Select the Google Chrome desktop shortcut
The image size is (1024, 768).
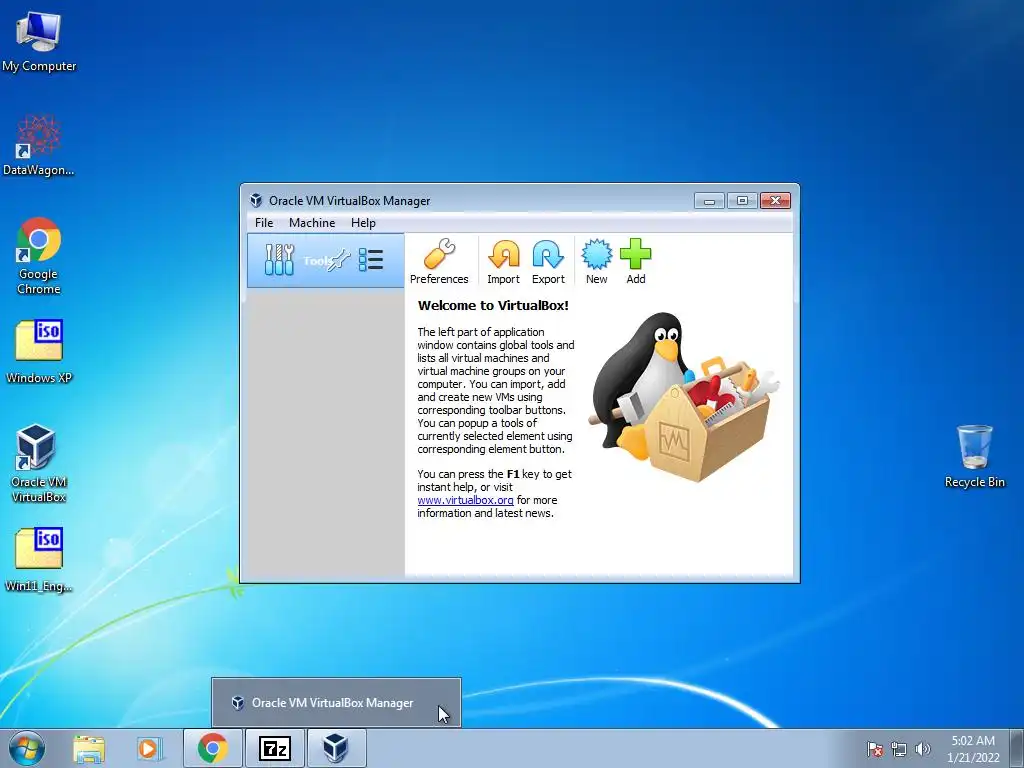(x=39, y=256)
